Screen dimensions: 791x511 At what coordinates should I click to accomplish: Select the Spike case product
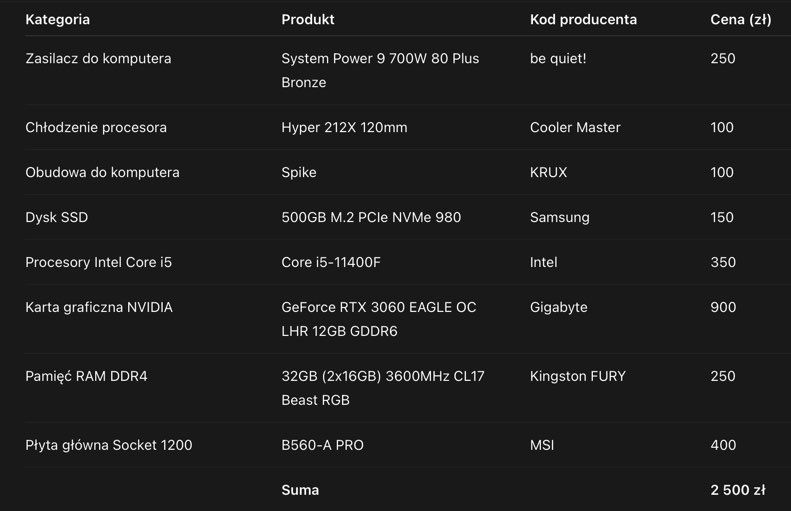tap(299, 173)
